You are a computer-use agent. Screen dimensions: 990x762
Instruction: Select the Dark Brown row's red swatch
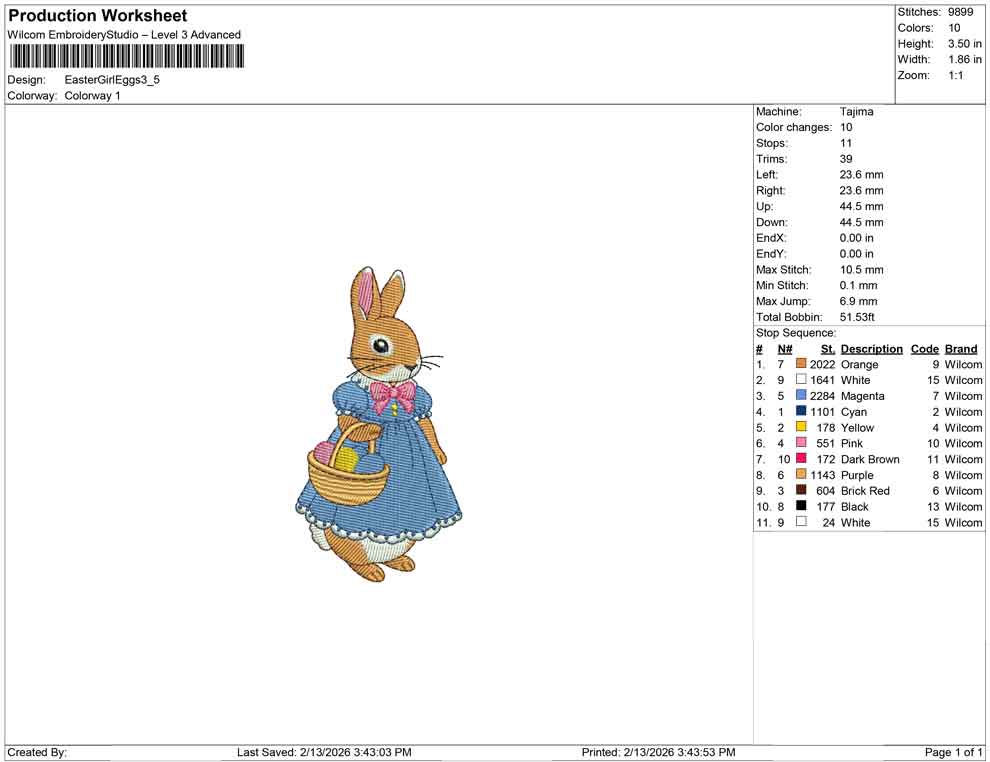tap(801, 459)
